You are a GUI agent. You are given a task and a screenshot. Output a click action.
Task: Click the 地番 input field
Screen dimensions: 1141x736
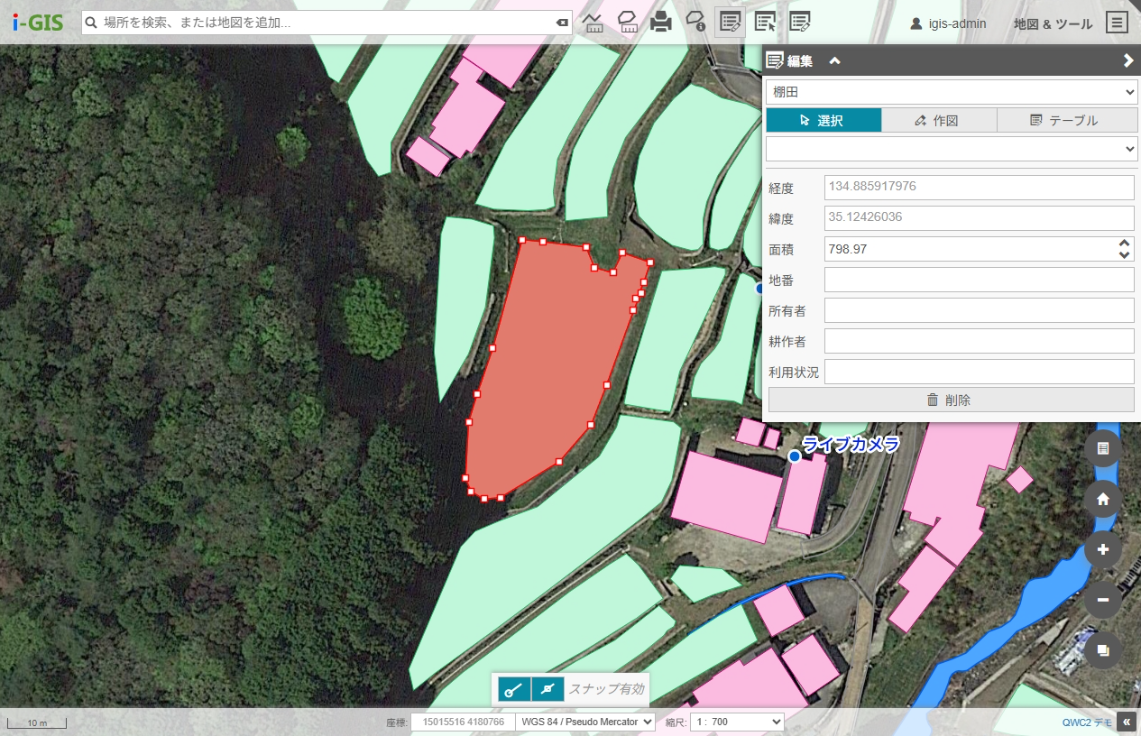(979, 280)
